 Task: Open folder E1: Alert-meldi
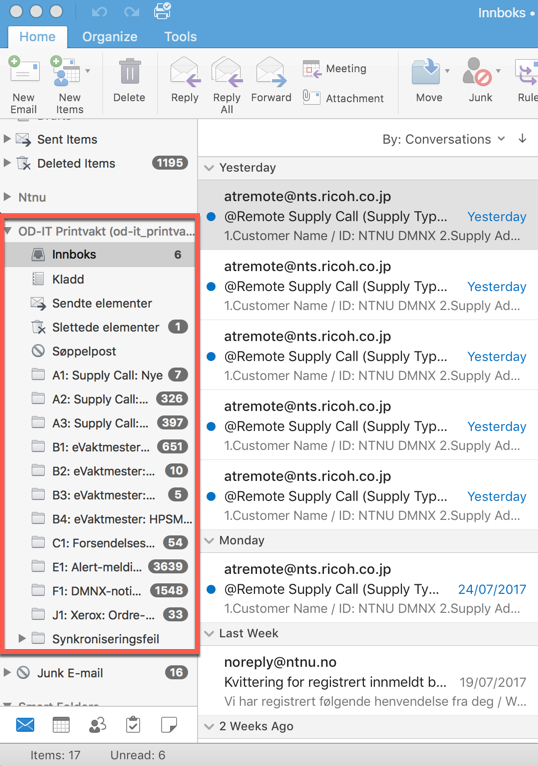pos(100,567)
